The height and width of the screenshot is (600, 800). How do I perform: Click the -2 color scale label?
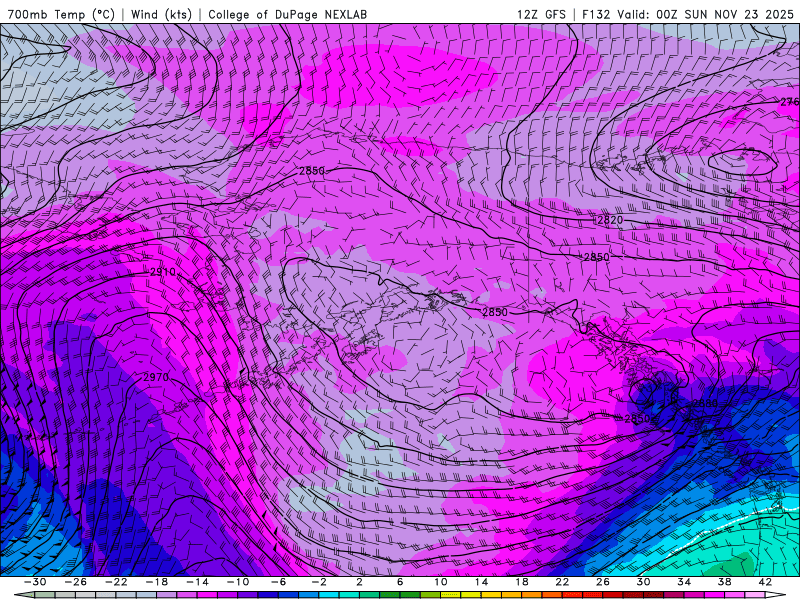319,582
